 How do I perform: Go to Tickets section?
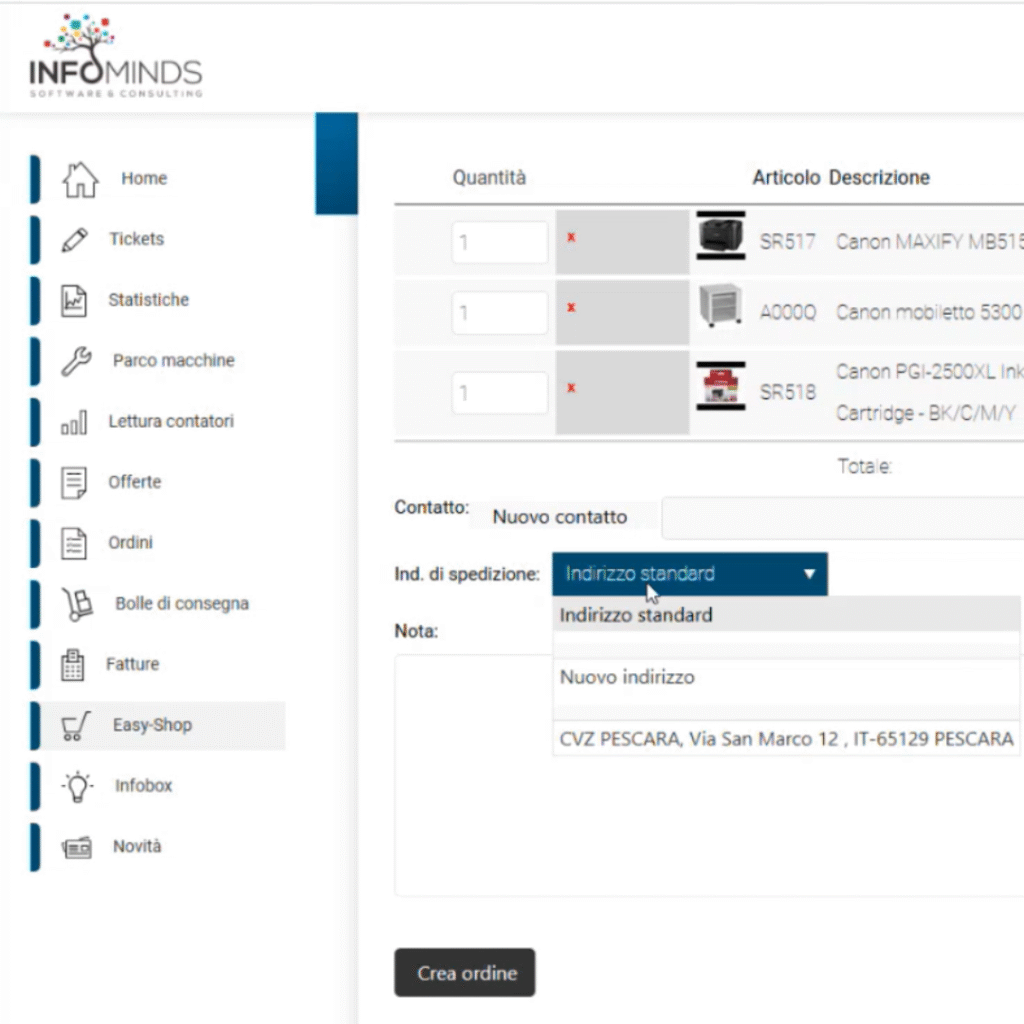pyautogui.click(x=136, y=239)
